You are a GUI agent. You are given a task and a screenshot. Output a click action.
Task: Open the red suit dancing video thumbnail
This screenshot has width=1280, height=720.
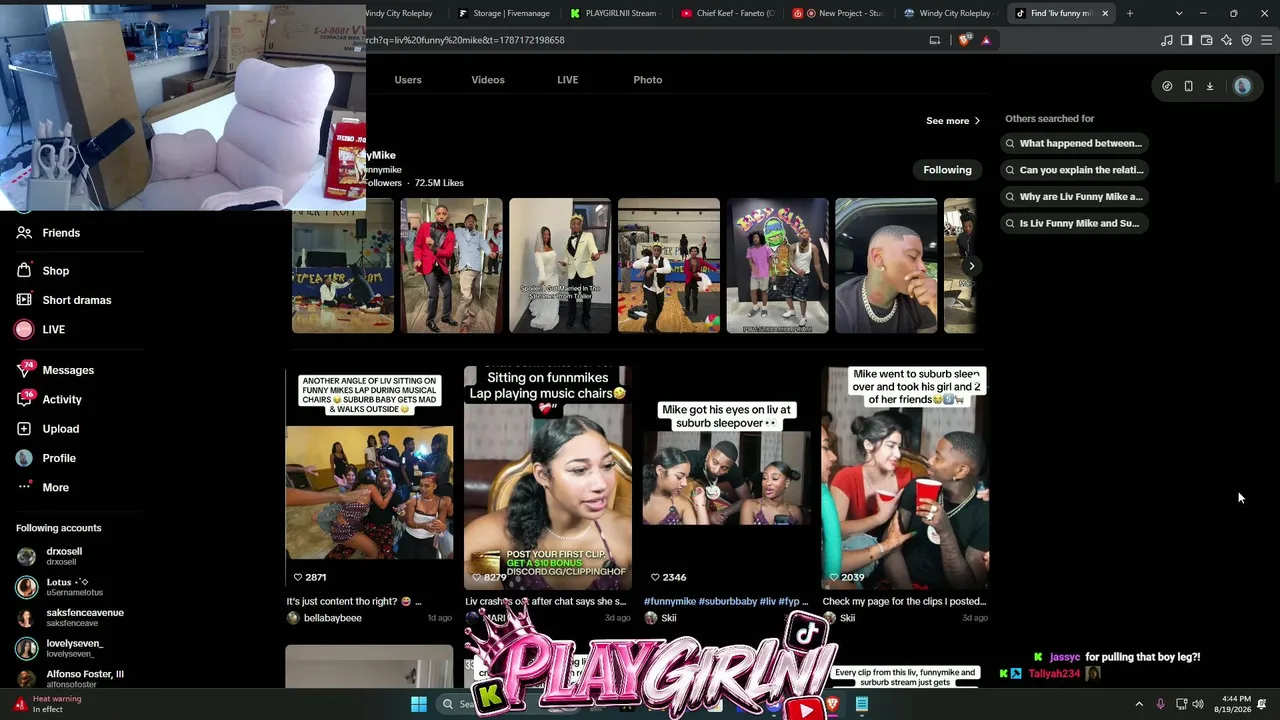pyautogui.click(x=451, y=266)
